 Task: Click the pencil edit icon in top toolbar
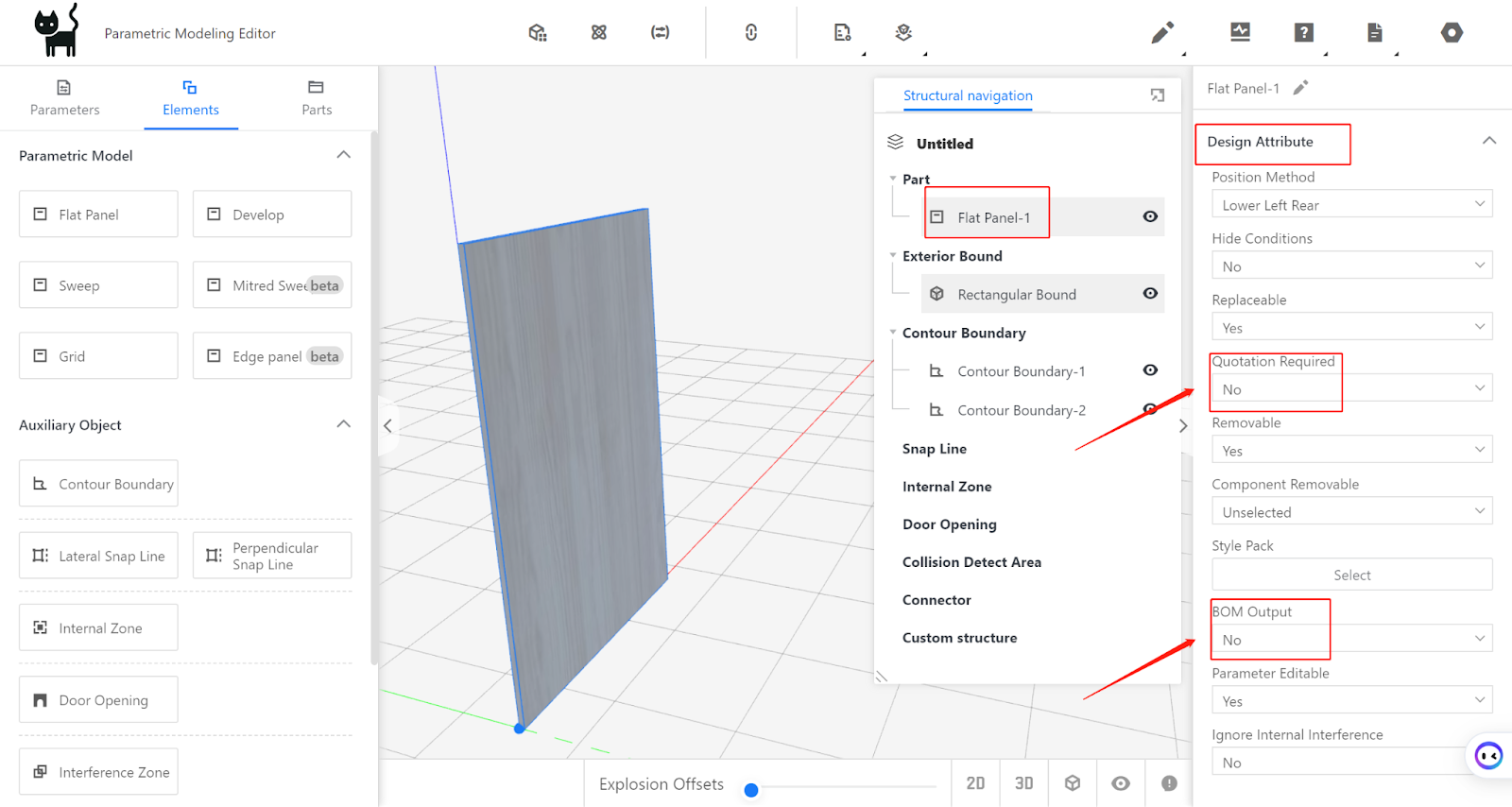[1162, 33]
